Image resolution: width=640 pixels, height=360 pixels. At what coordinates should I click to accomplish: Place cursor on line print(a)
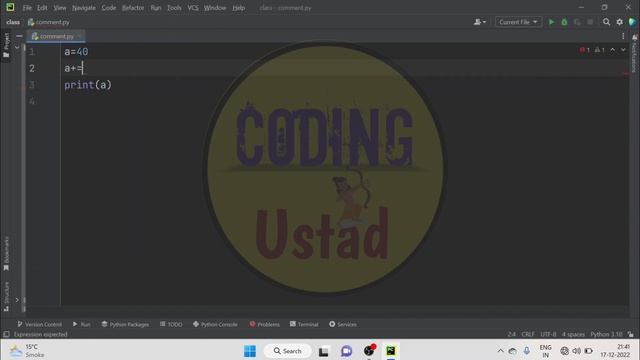pos(88,85)
